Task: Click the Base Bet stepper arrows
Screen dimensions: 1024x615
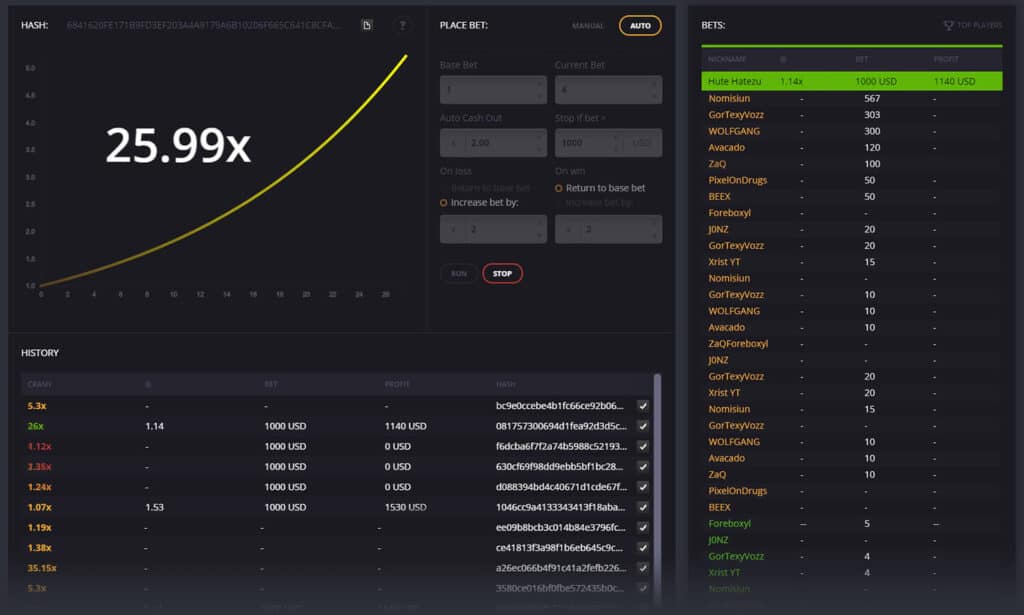Action: (x=541, y=90)
